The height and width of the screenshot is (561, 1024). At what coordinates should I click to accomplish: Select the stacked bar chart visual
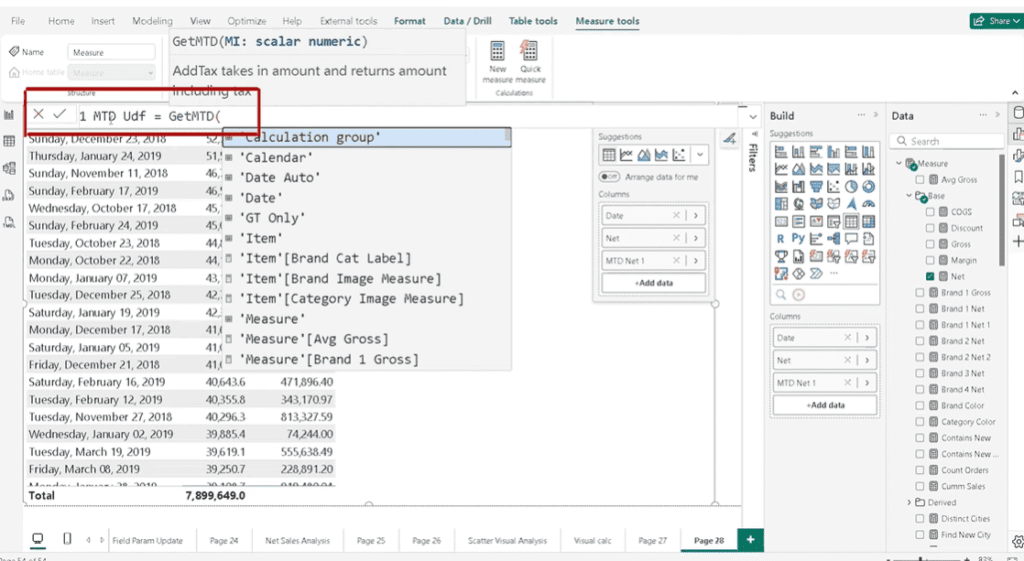(x=781, y=152)
